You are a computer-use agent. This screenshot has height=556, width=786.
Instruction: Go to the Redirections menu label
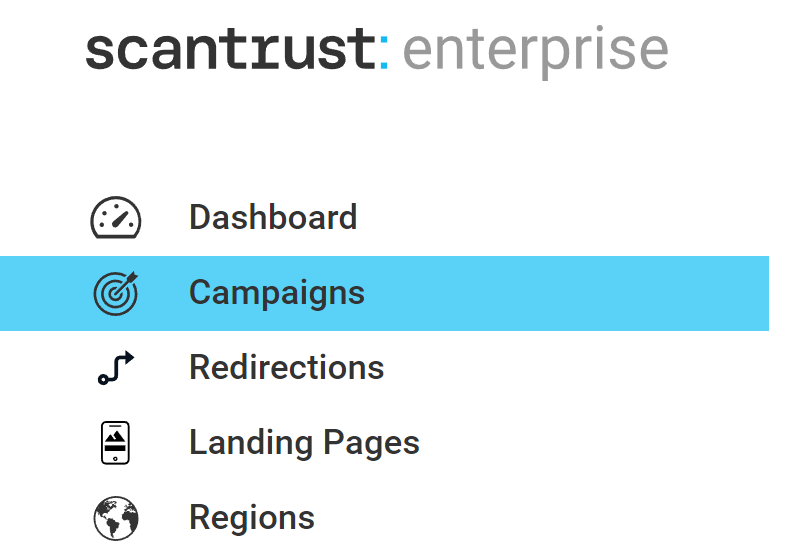coord(286,368)
